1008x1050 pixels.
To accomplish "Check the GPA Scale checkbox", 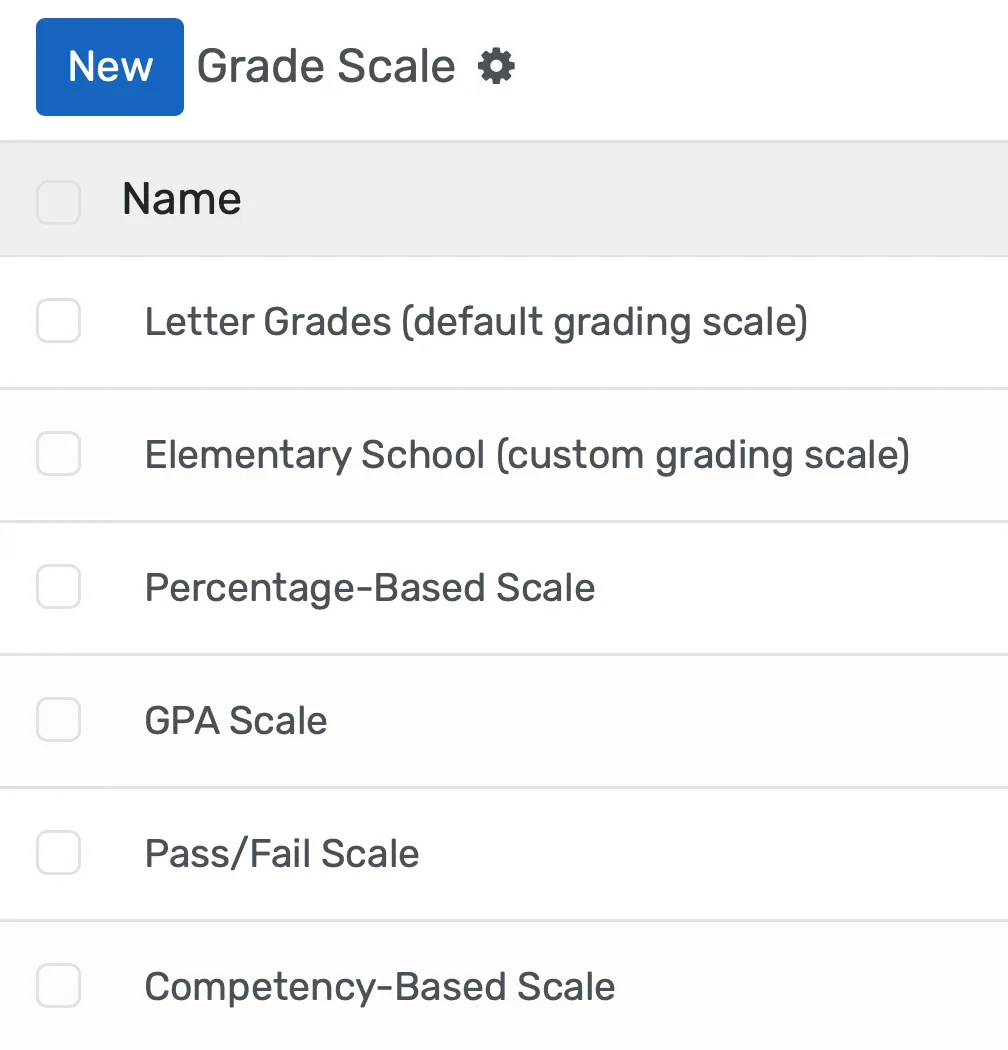I will (58, 720).
